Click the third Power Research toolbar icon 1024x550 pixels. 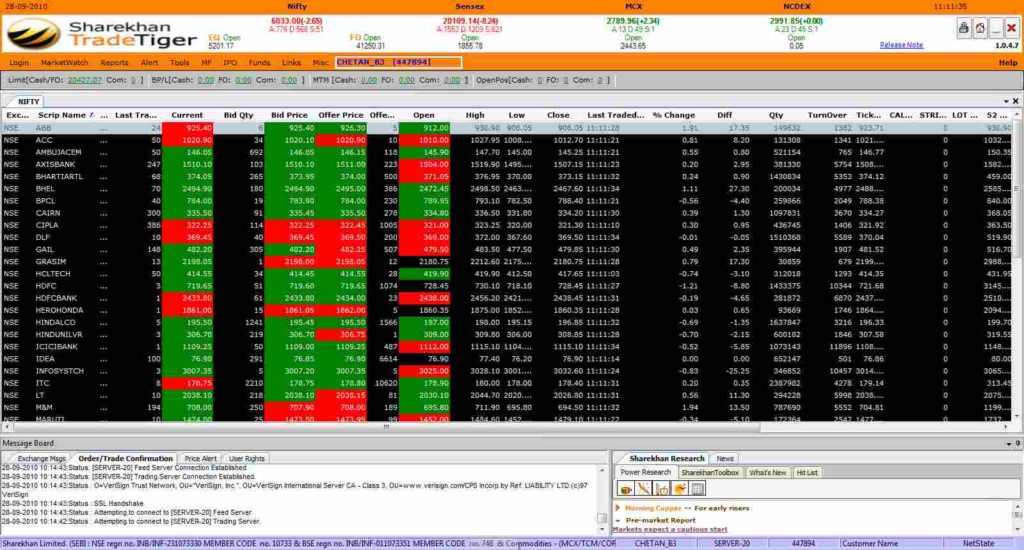(x=662, y=489)
